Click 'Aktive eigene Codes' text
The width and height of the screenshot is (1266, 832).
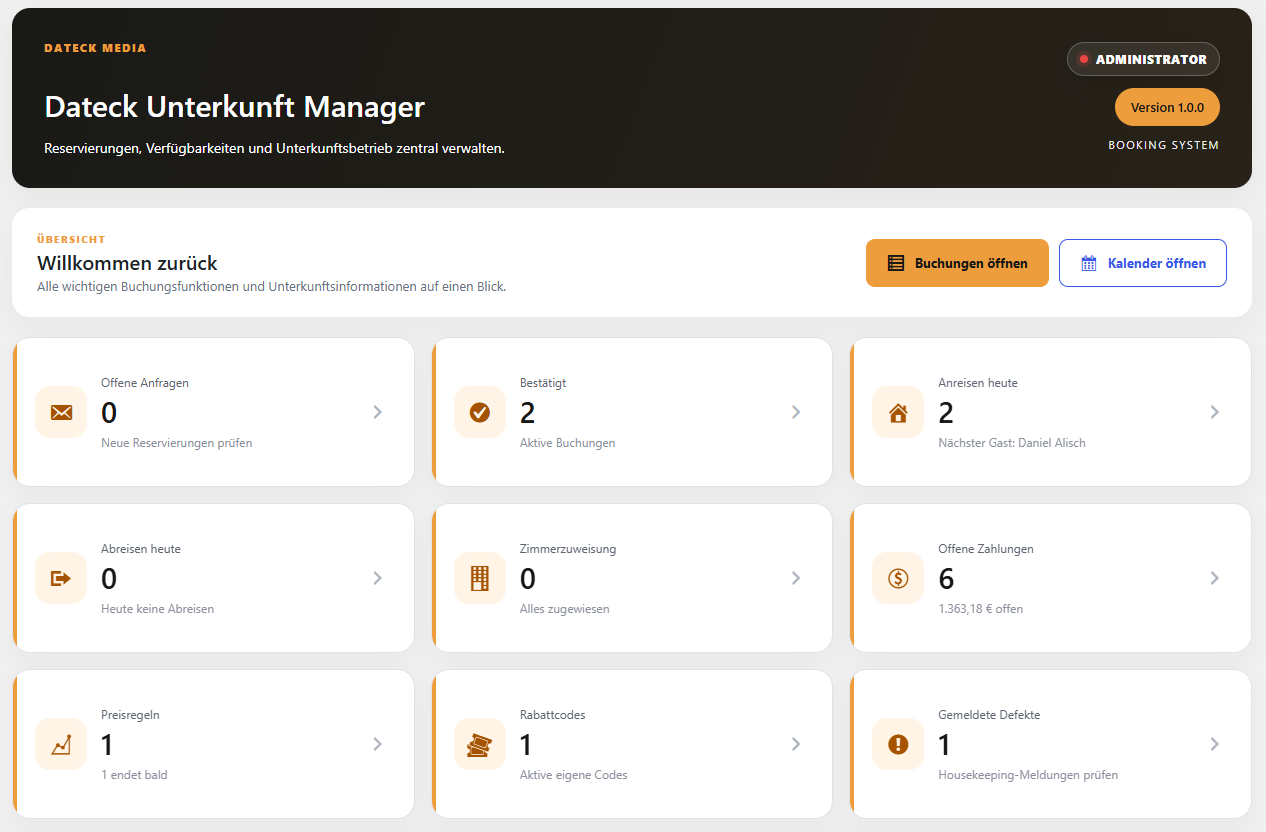[x=573, y=775]
